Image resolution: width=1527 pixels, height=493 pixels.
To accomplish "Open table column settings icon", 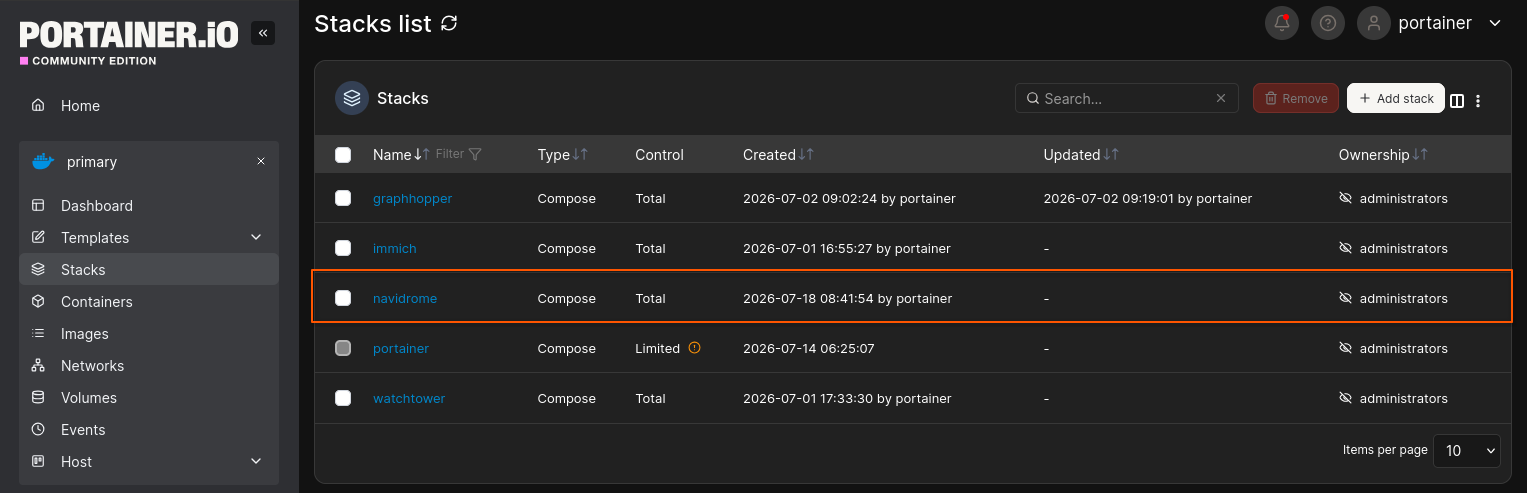I will (x=1457, y=100).
